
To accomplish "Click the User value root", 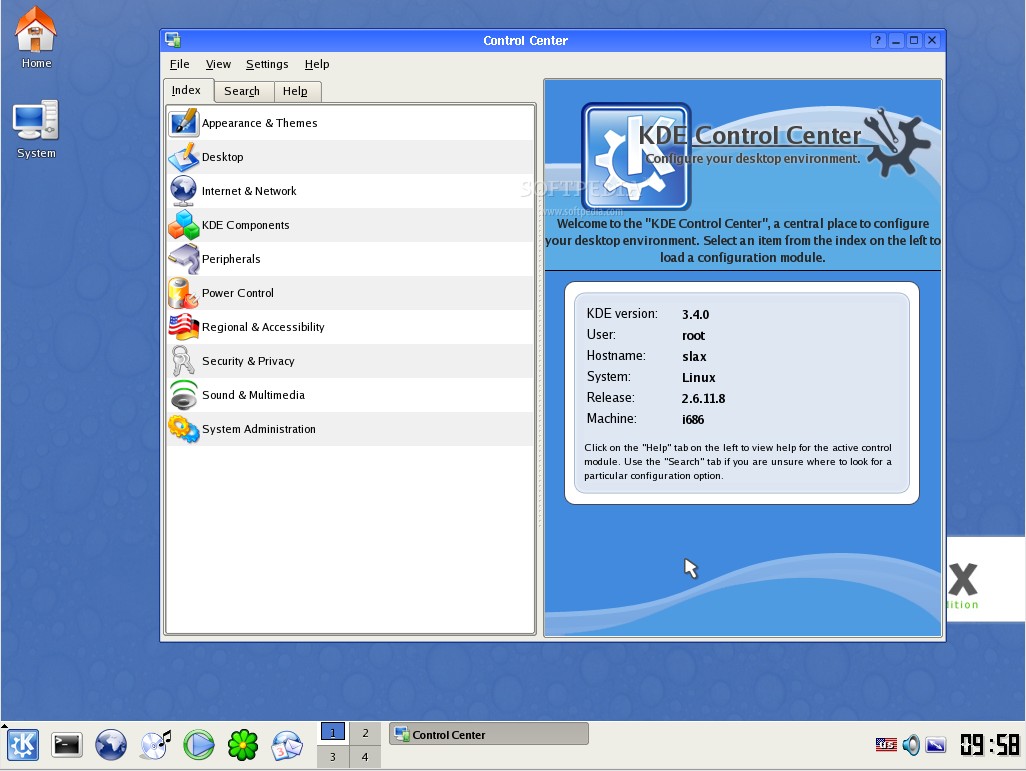I will 693,336.
